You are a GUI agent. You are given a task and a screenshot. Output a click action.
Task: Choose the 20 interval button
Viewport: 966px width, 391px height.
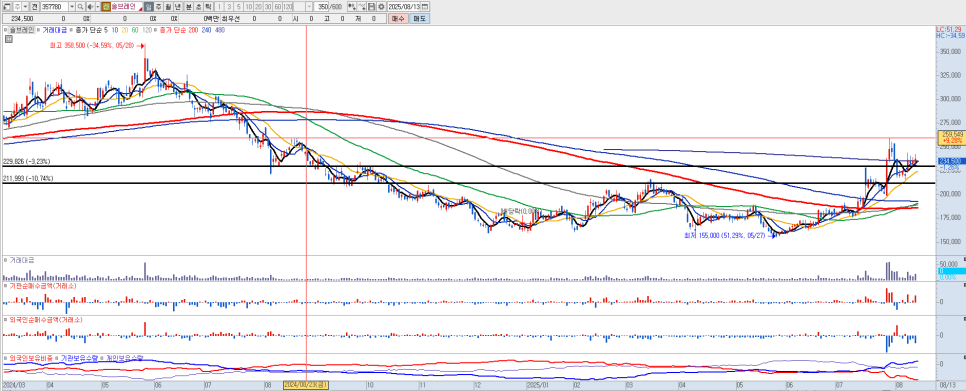click(258, 6)
